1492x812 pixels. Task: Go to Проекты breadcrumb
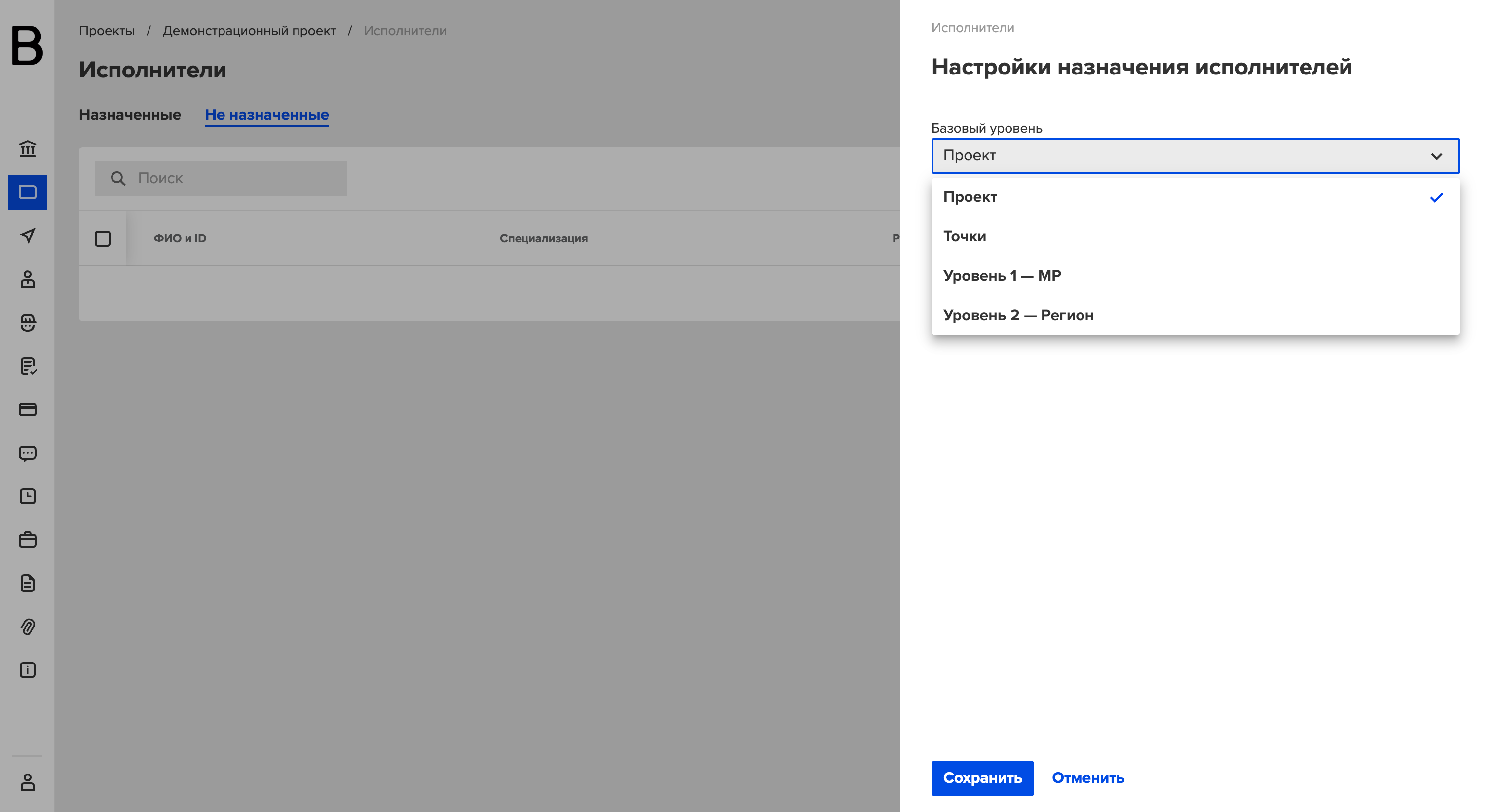tap(107, 31)
